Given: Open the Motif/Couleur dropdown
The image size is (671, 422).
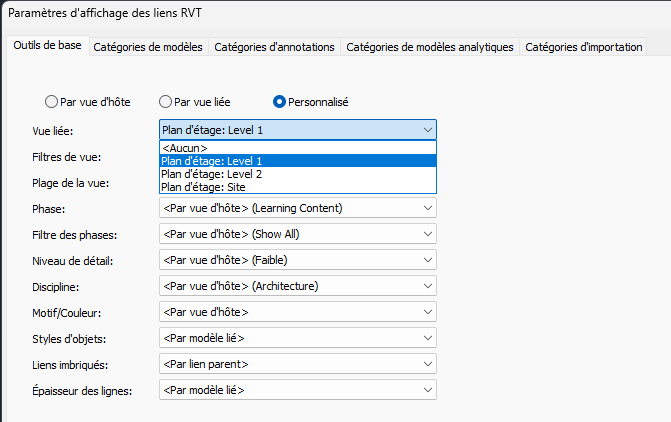Looking at the screenshot, I should (x=298, y=312).
